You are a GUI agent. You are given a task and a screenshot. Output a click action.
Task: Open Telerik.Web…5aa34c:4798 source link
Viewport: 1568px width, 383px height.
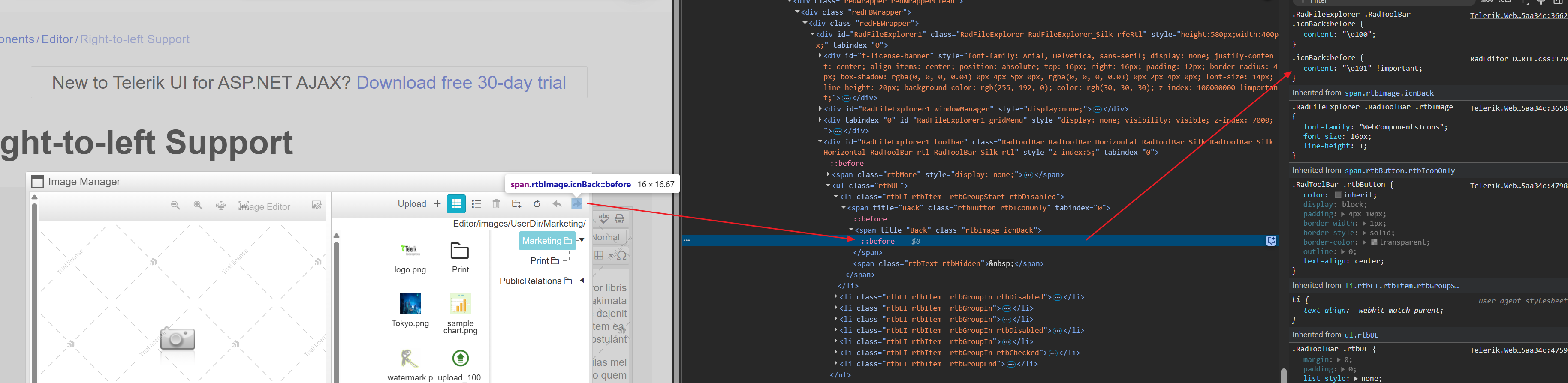[x=1518, y=186]
